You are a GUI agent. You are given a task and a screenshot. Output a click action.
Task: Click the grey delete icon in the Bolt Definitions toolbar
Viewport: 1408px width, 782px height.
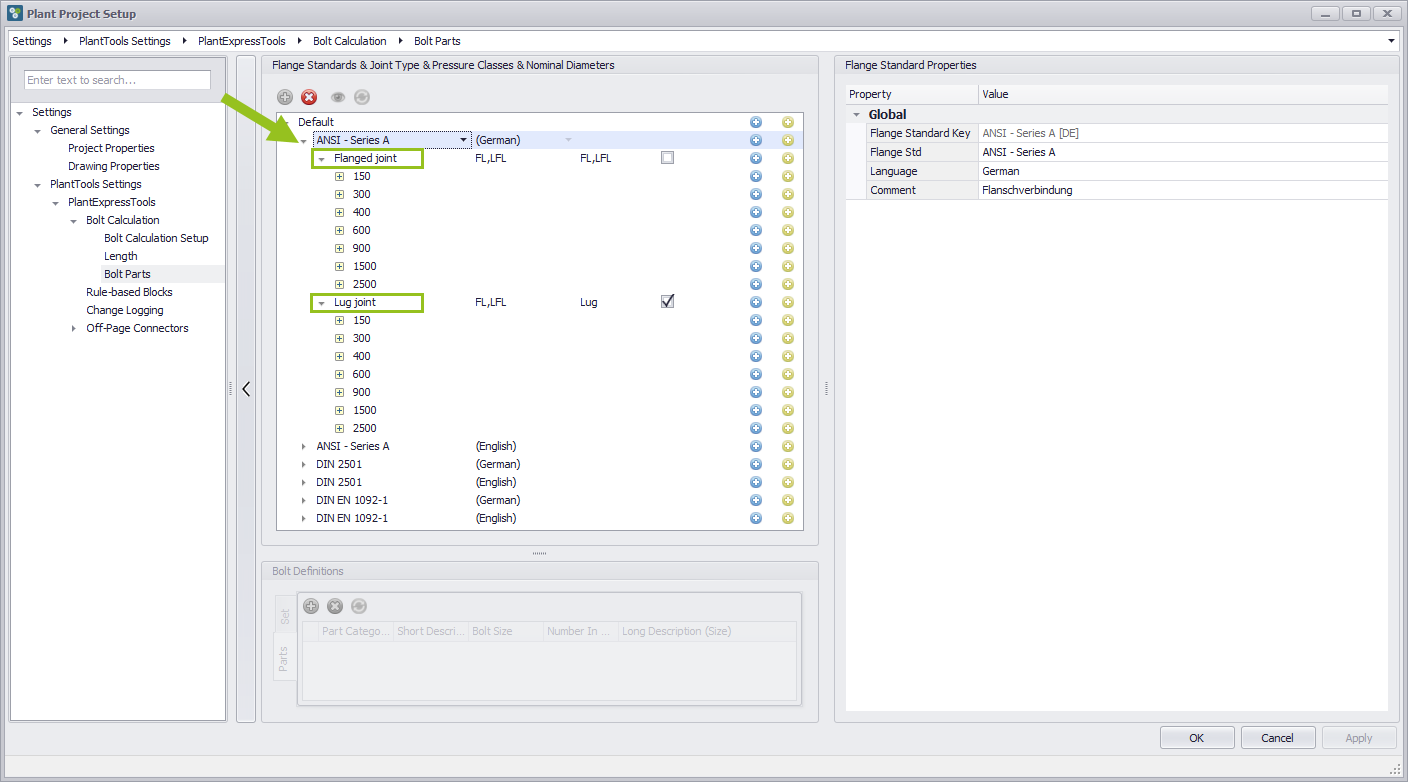pos(335,606)
